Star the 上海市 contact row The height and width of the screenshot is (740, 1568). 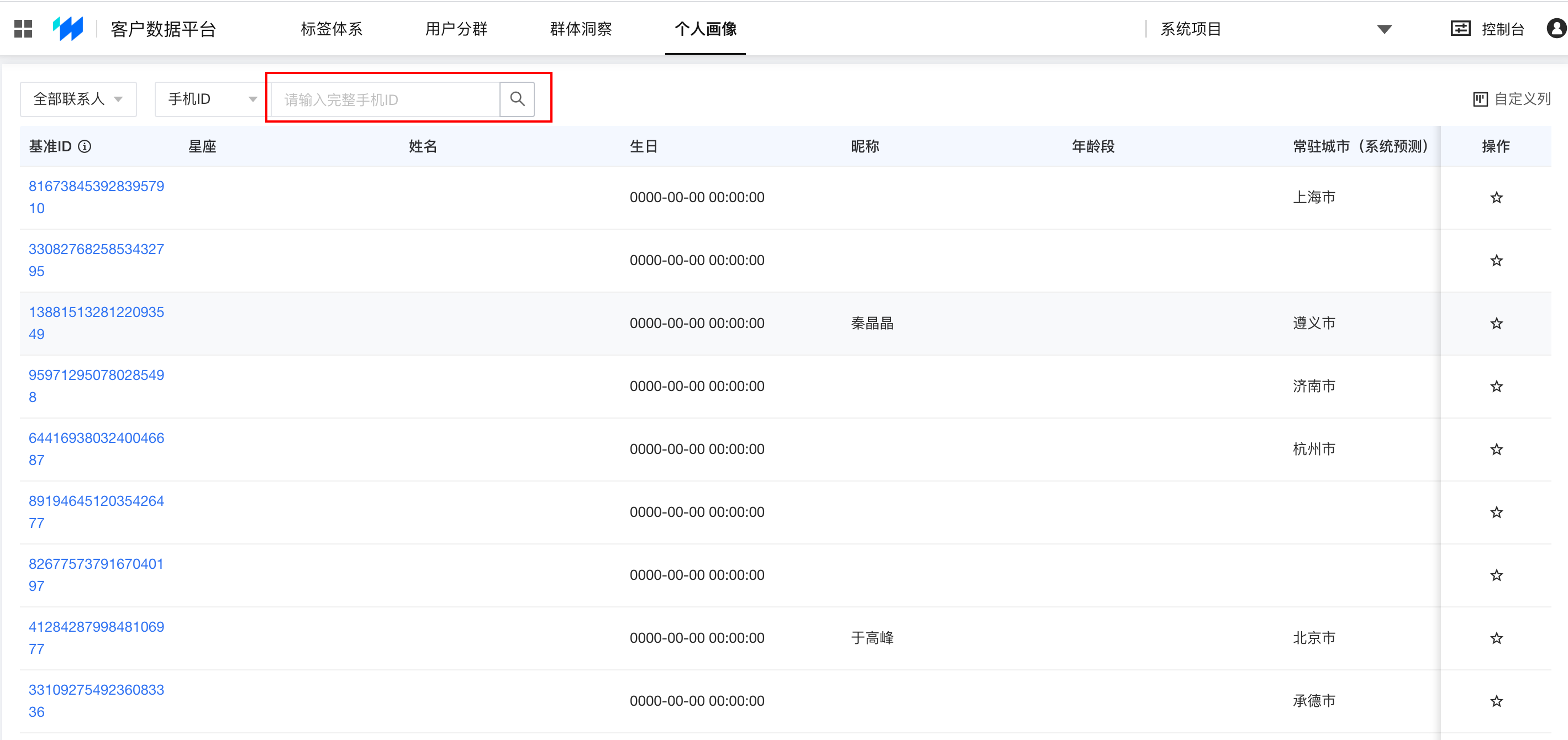1496,198
